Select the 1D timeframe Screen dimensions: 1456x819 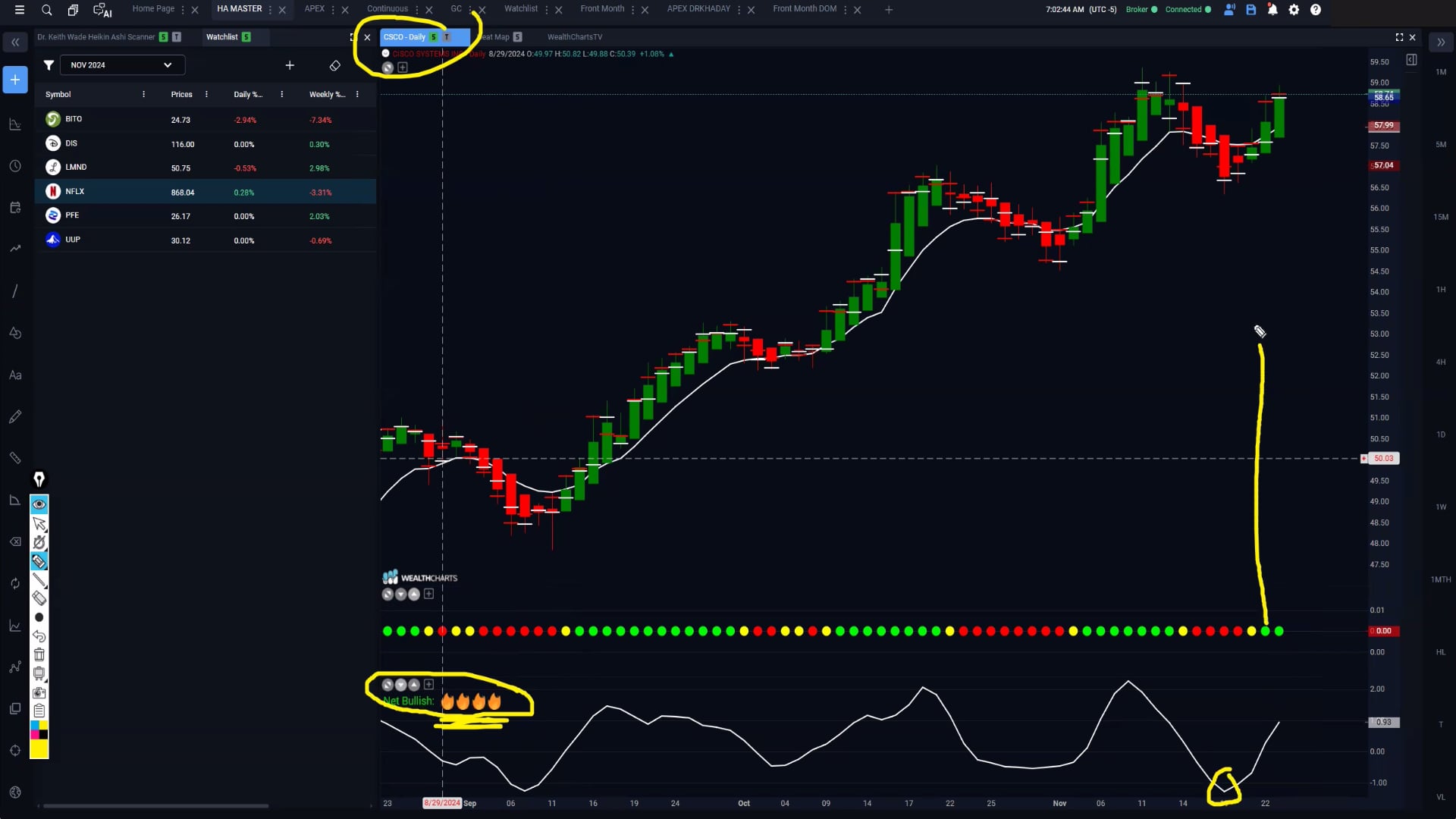[1441, 435]
